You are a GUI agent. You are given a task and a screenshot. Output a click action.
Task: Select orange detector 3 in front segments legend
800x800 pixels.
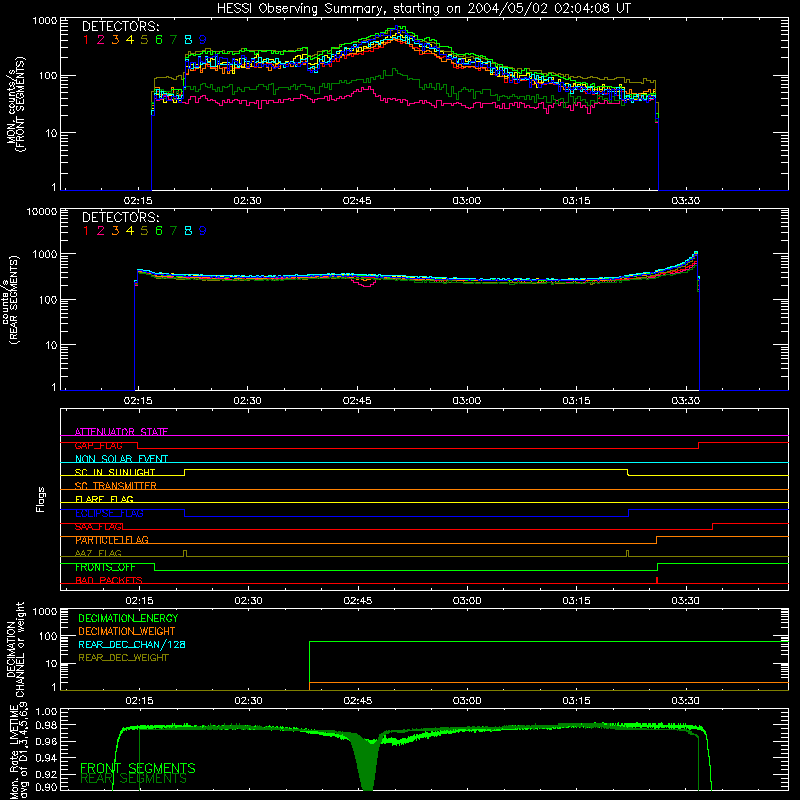pos(115,40)
